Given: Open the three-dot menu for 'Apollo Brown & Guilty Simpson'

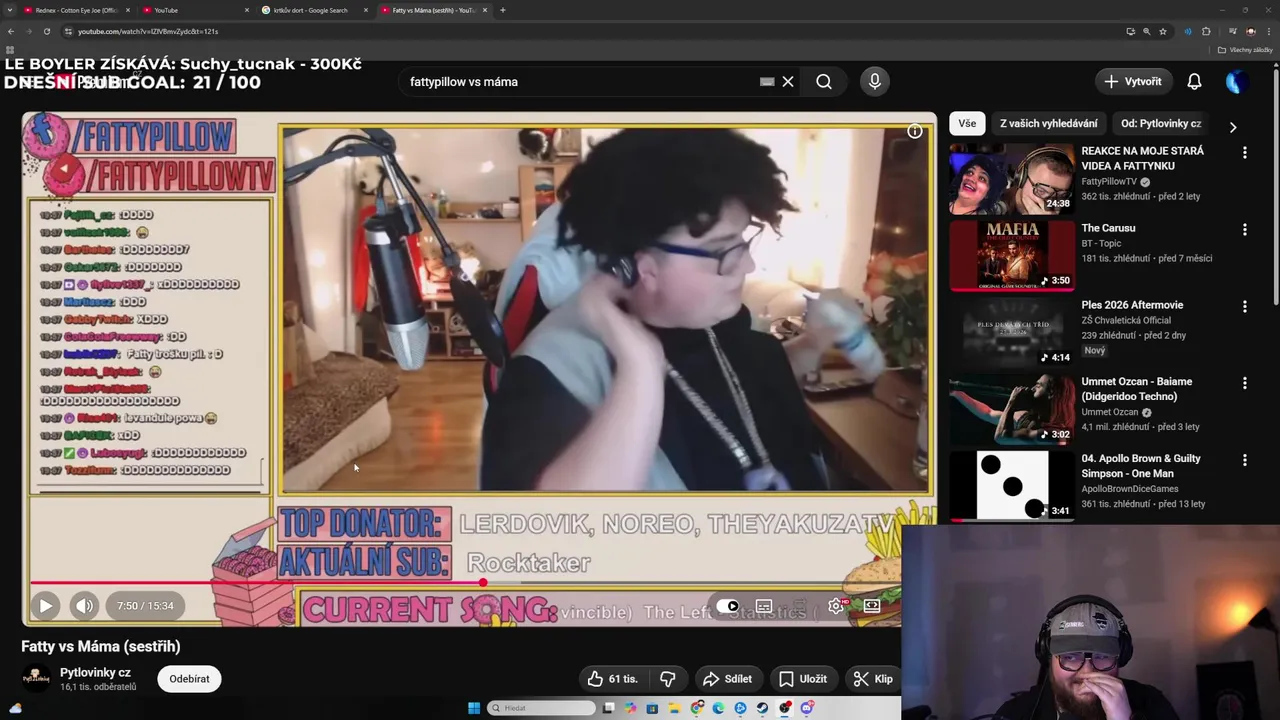Looking at the screenshot, I should point(1245,460).
